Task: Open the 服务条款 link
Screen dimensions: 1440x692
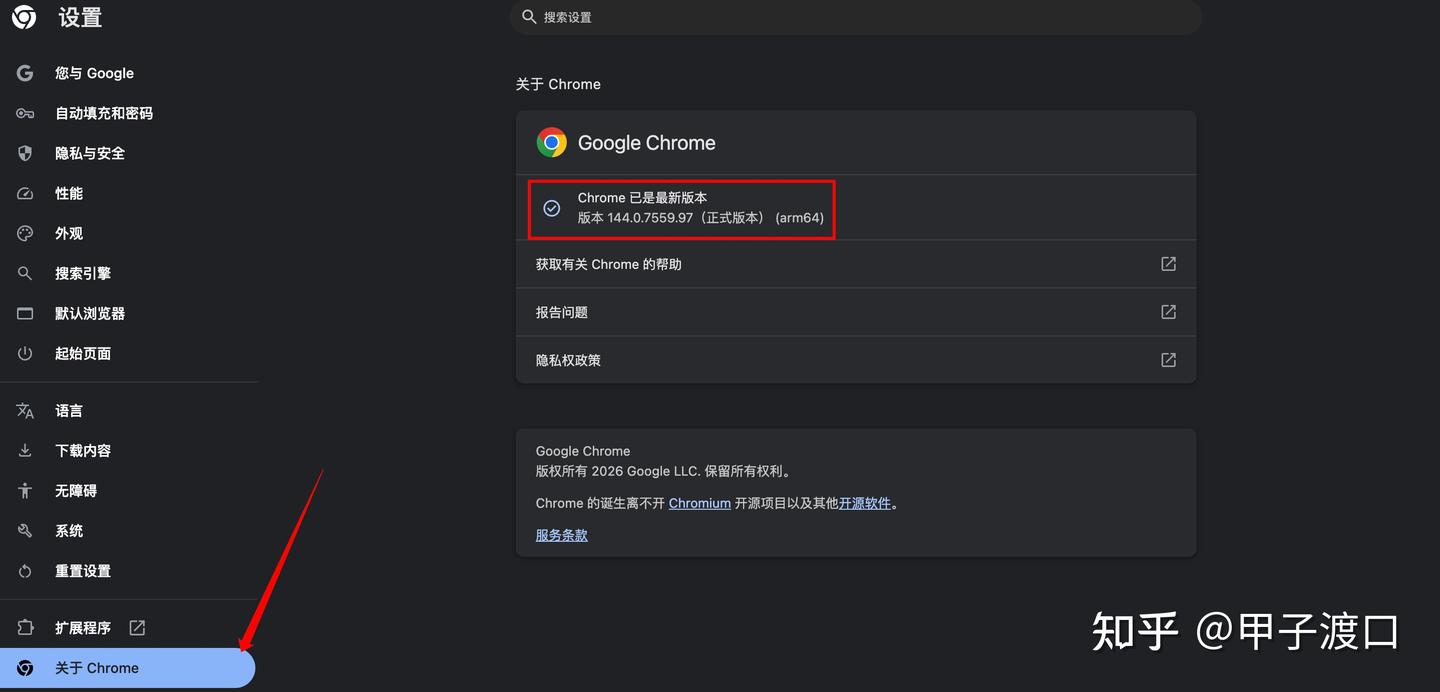Action: (562, 535)
